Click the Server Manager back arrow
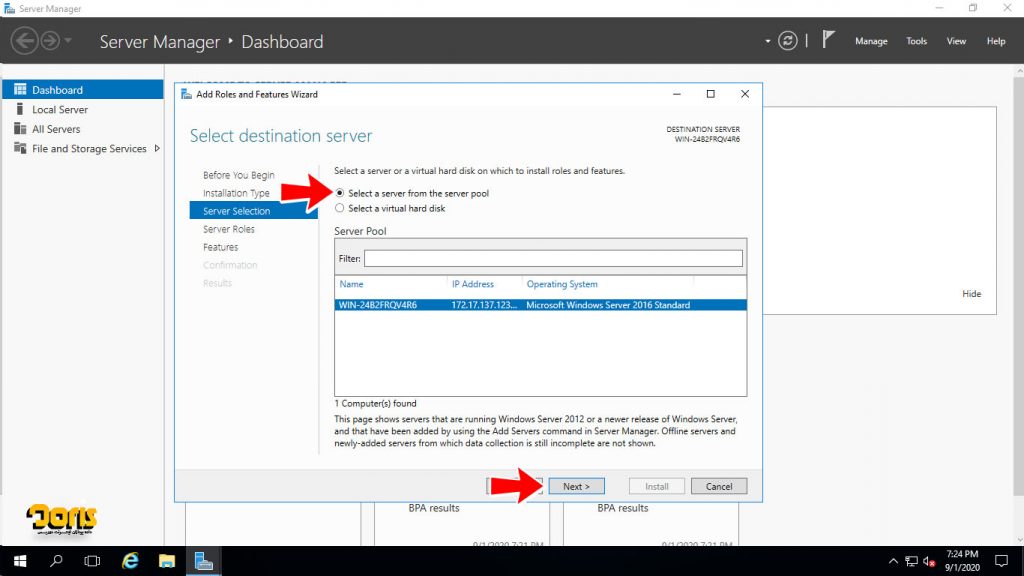1024x576 pixels. coord(24,41)
